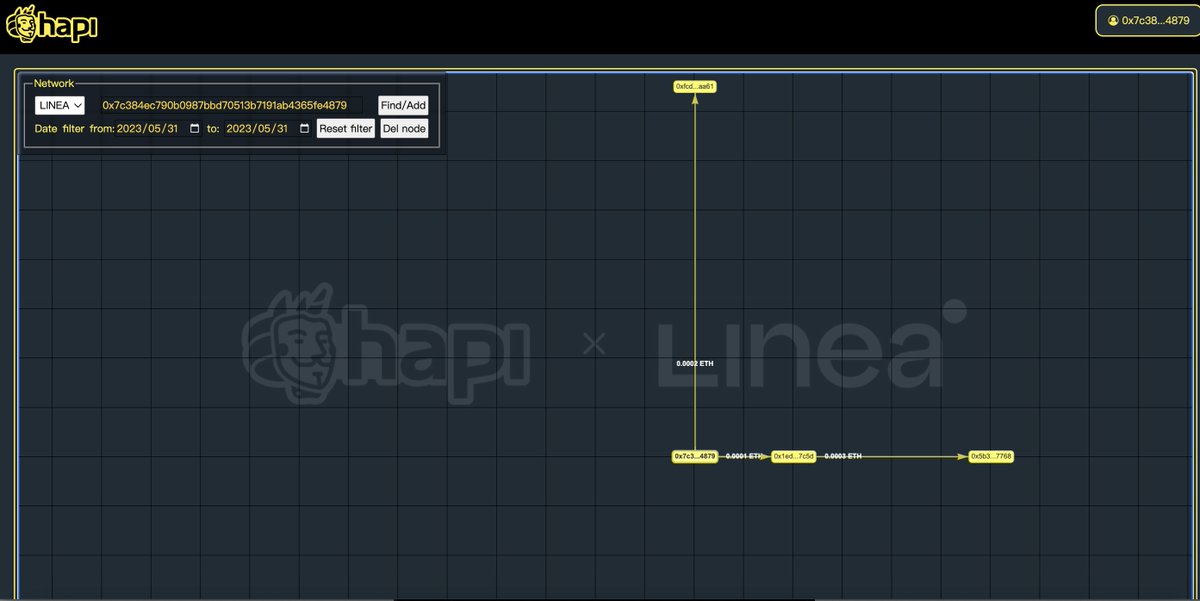Open the 'to' date calendar picker icon
The height and width of the screenshot is (601, 1200).
click(x=304, y=129)
